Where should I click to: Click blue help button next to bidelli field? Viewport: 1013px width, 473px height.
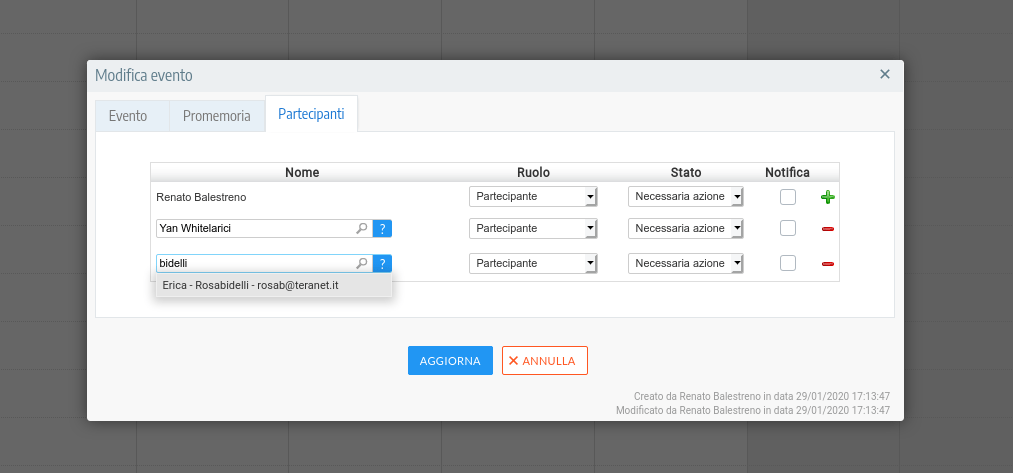pos(382,264)
